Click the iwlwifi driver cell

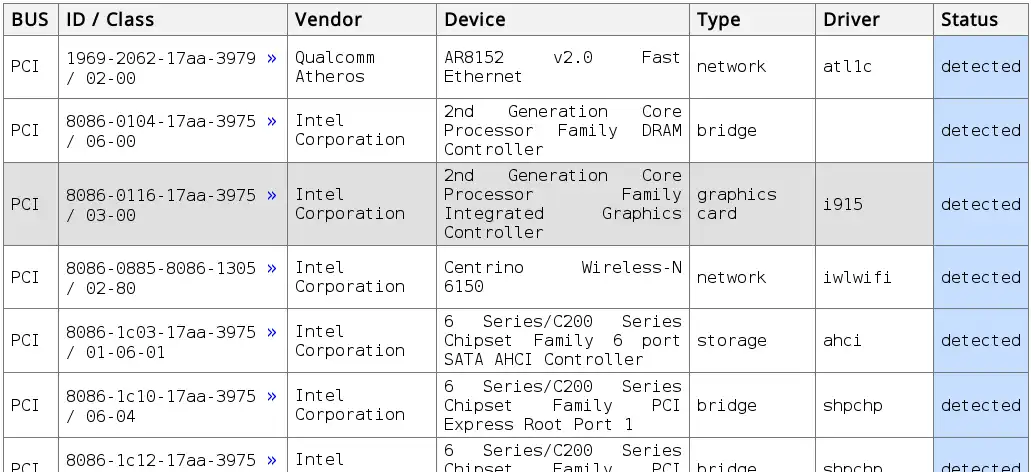pyautogui.click(x=875, y=277)
